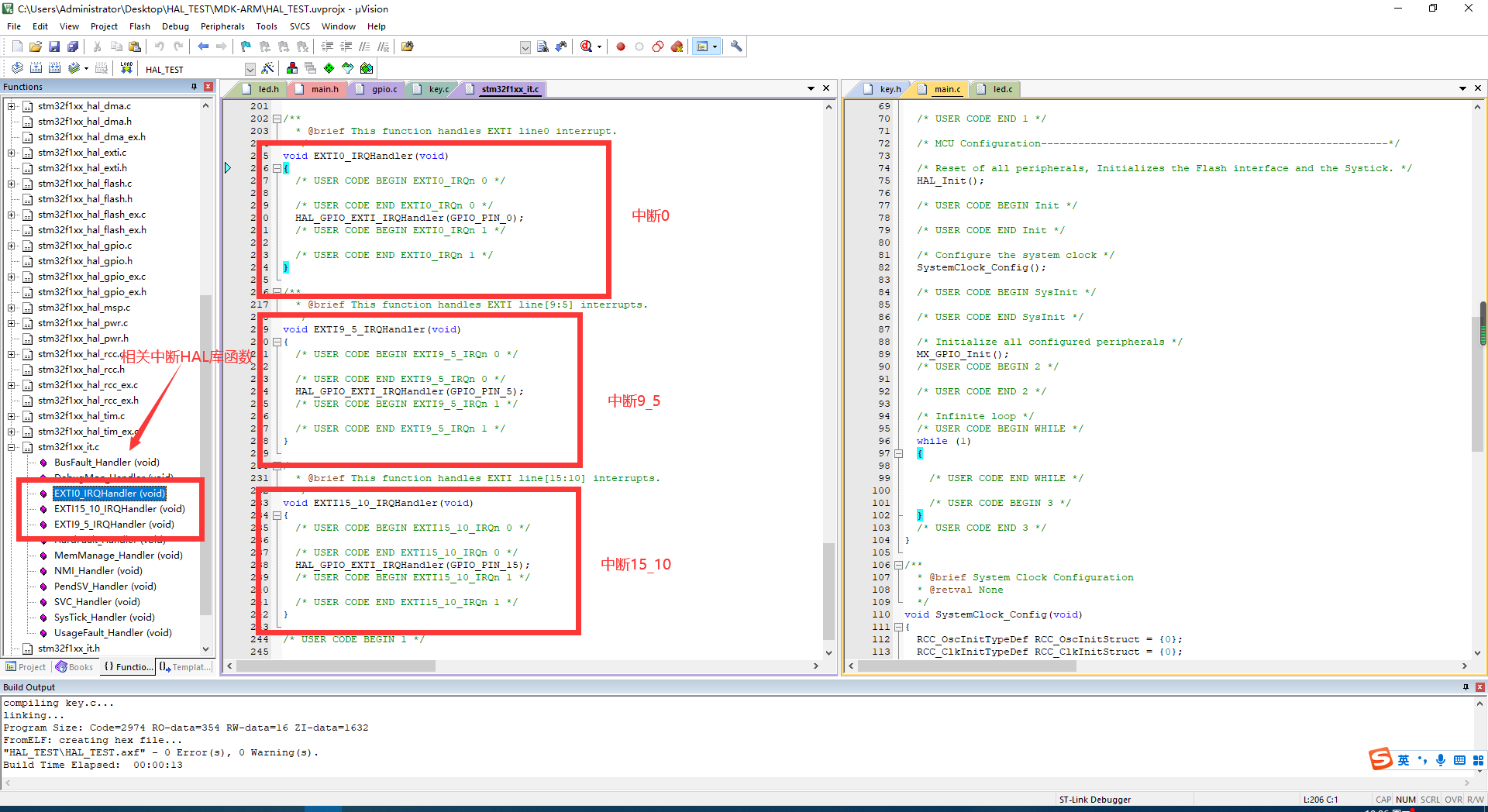
Task: Create a new file with the toolbar icon
Action: 17,46
